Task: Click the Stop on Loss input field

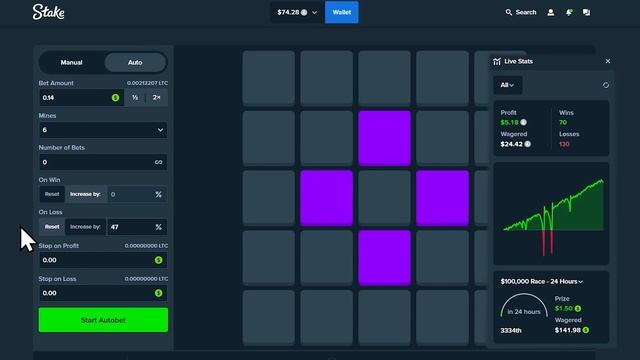Action: pyautogui.click(x=103, y=293)
